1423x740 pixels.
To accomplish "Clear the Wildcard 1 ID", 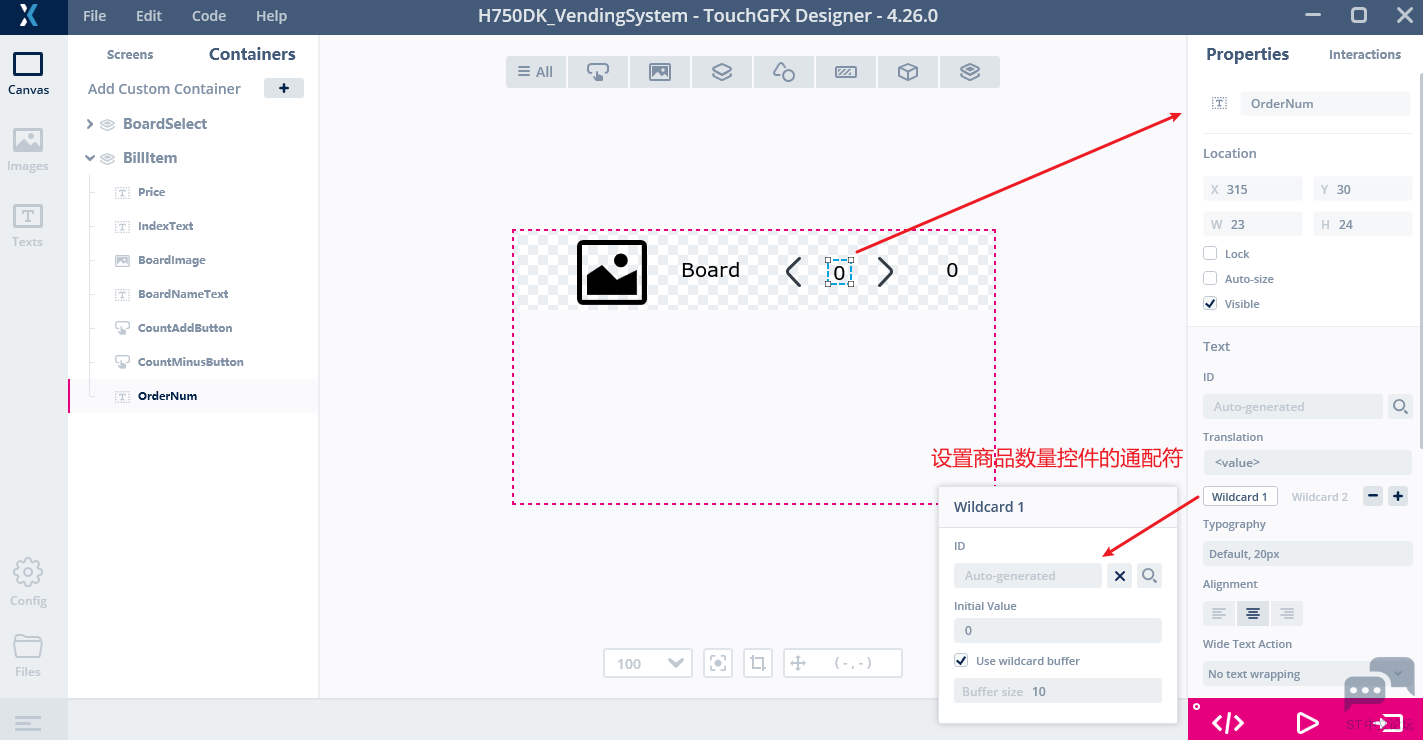I will (x=1120, y=576).
